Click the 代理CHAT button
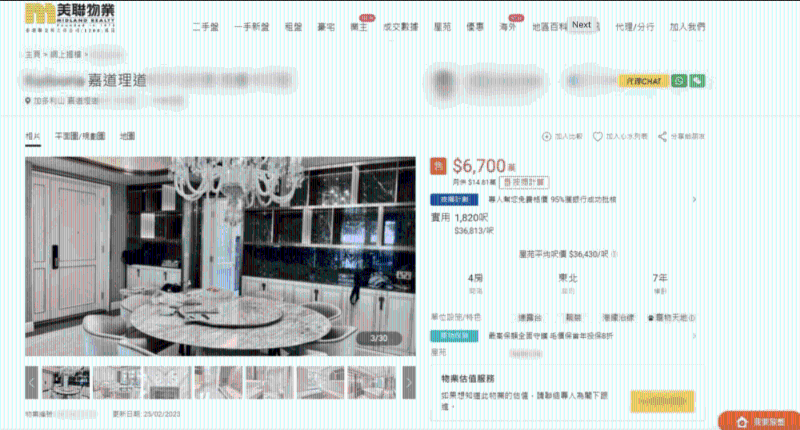Viewport: 800px width, 430px height. coord(642,80)
